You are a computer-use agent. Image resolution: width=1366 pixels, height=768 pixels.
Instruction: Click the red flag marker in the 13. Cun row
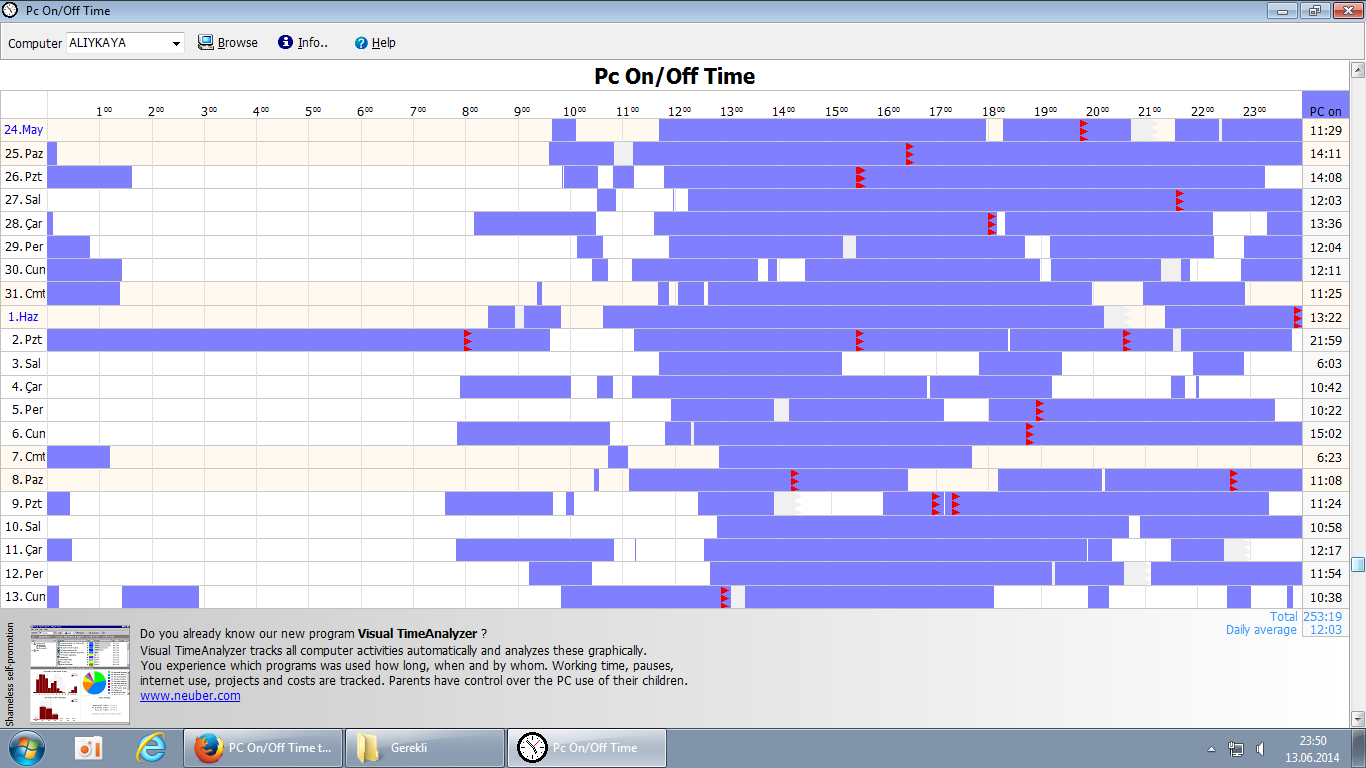[725, 597]
